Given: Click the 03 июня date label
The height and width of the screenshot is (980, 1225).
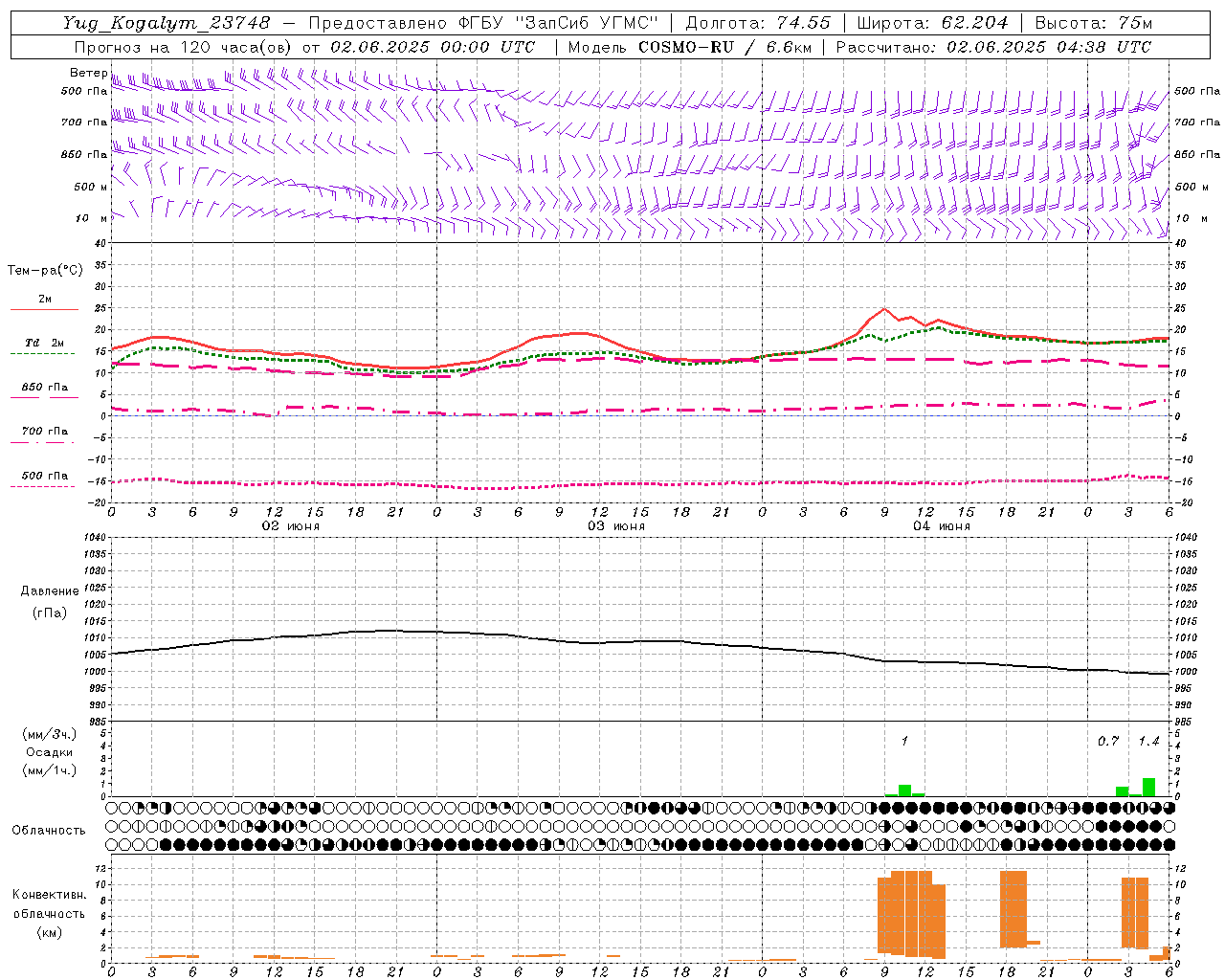Looking at the screenshot, I should [616, 526].
